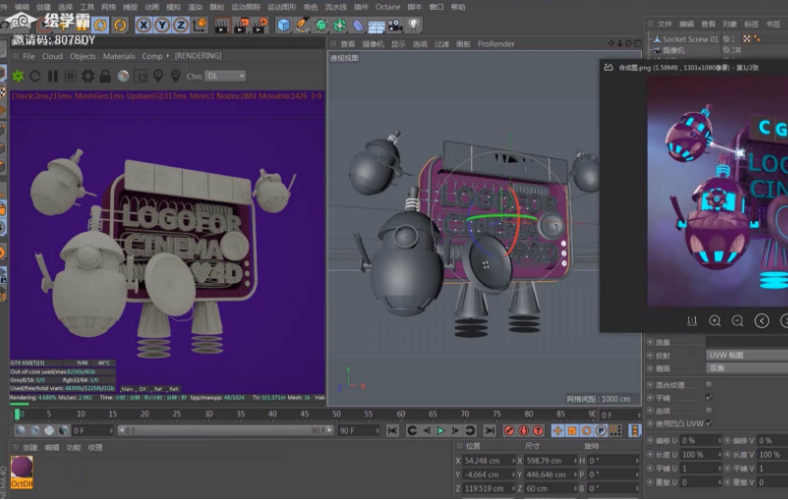788x500 pixels.
Task: Click the 1:1 actual size button
Action: coord(692,321)
